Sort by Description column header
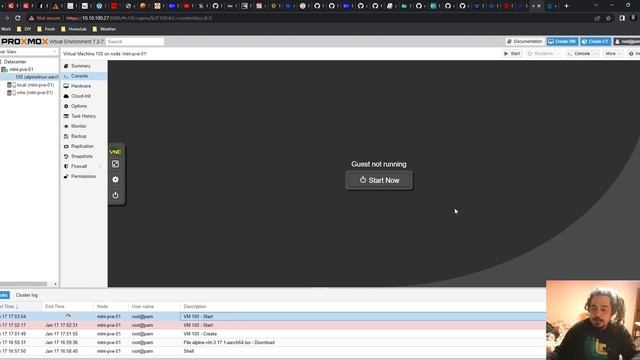This screenshot has width=640, height=360. point(362,307)
